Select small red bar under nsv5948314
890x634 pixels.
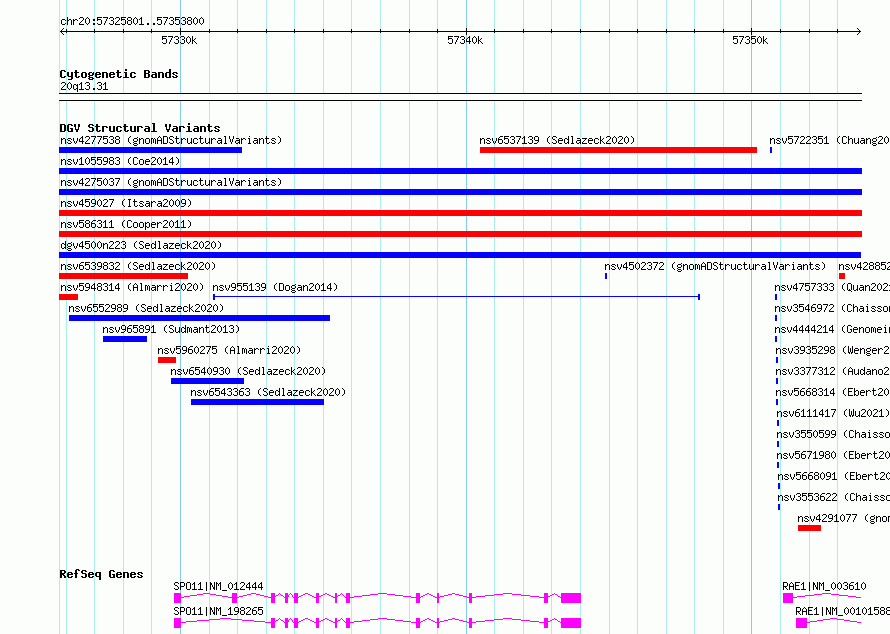coord(69,297)
